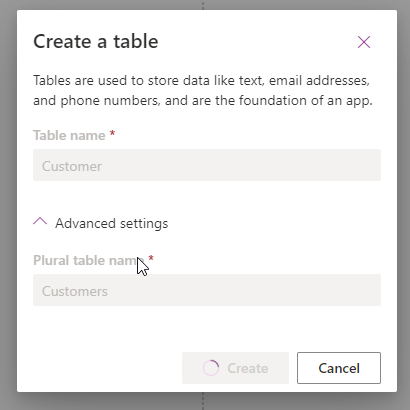Screen dimensions: 410x410
Task: Select the Table name input field
Action: [207, 165]
